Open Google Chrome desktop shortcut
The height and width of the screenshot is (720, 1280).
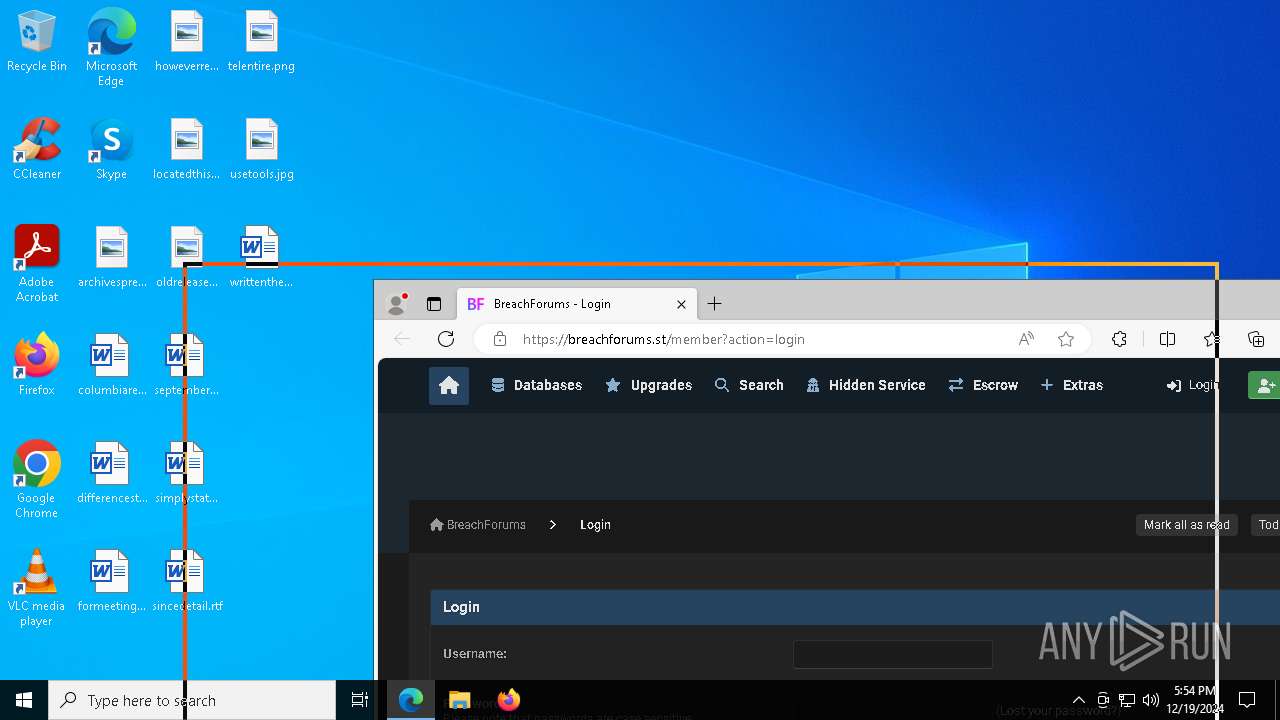[37, 480]
